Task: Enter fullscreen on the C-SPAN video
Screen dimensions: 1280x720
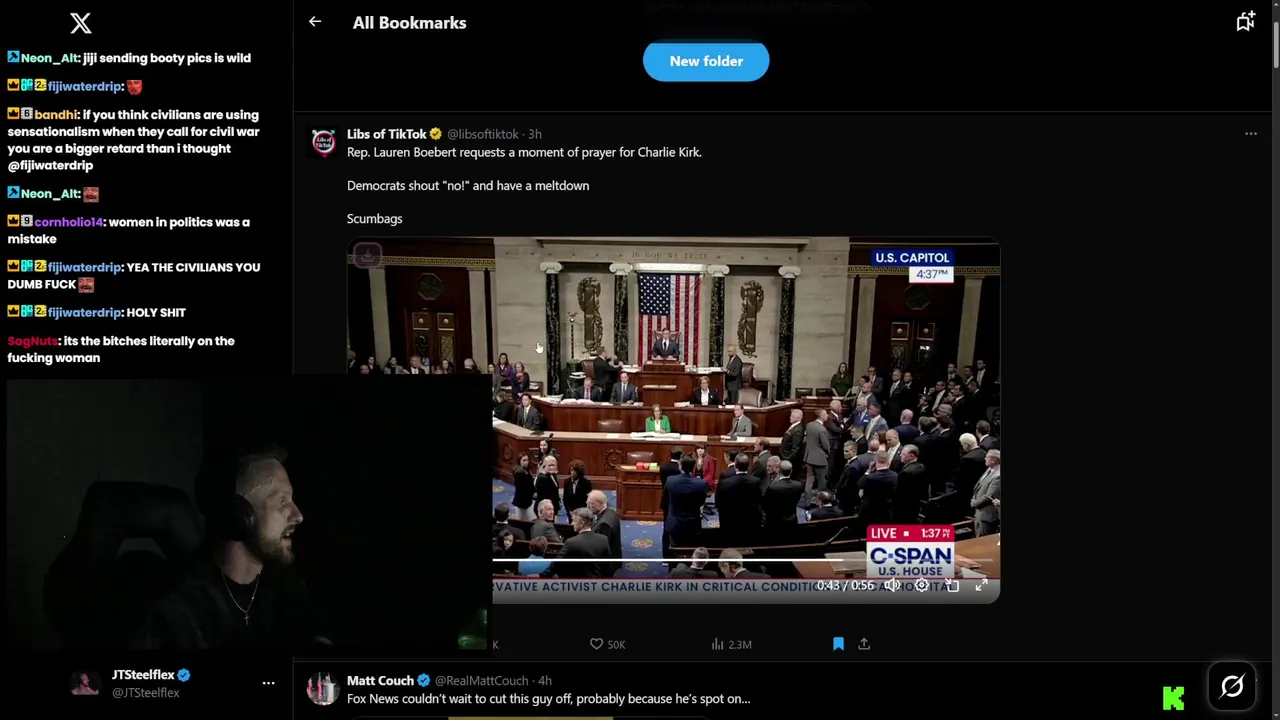Action: tap(981, 585)
